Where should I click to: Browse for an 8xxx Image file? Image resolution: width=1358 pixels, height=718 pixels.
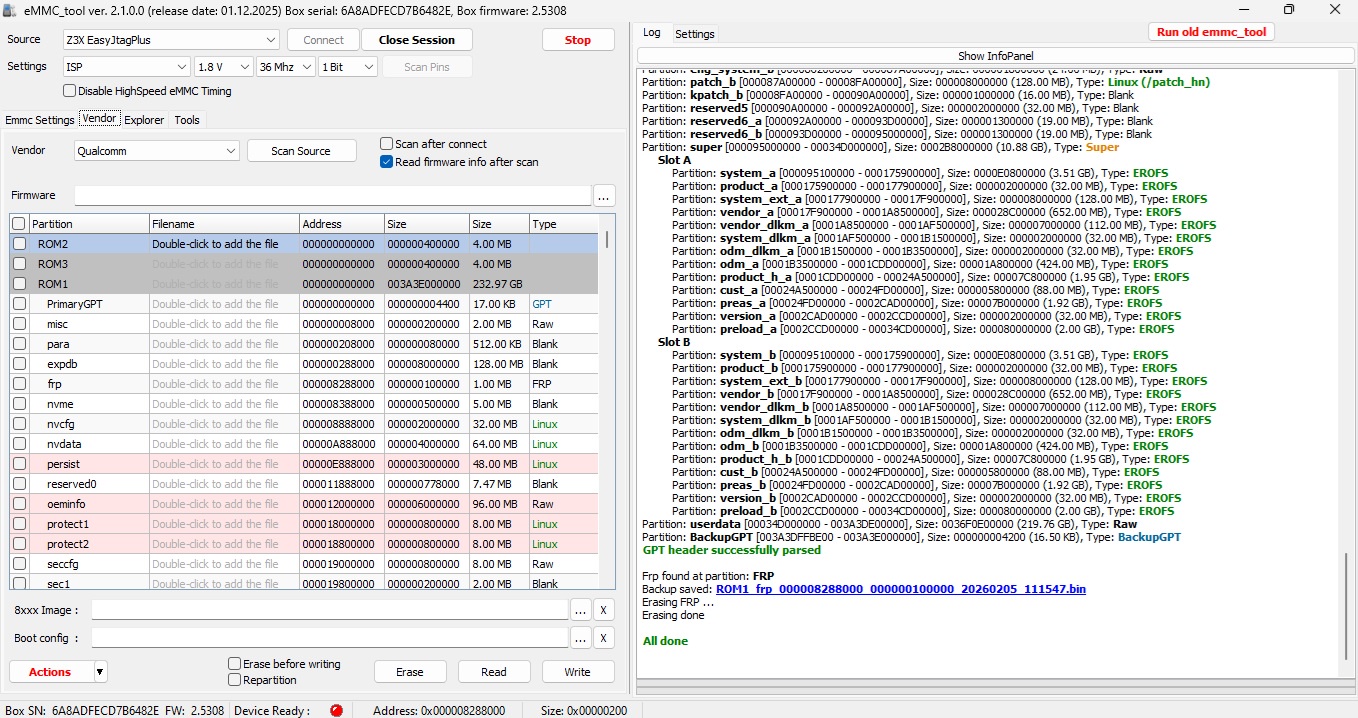click(x=581, y=610)
